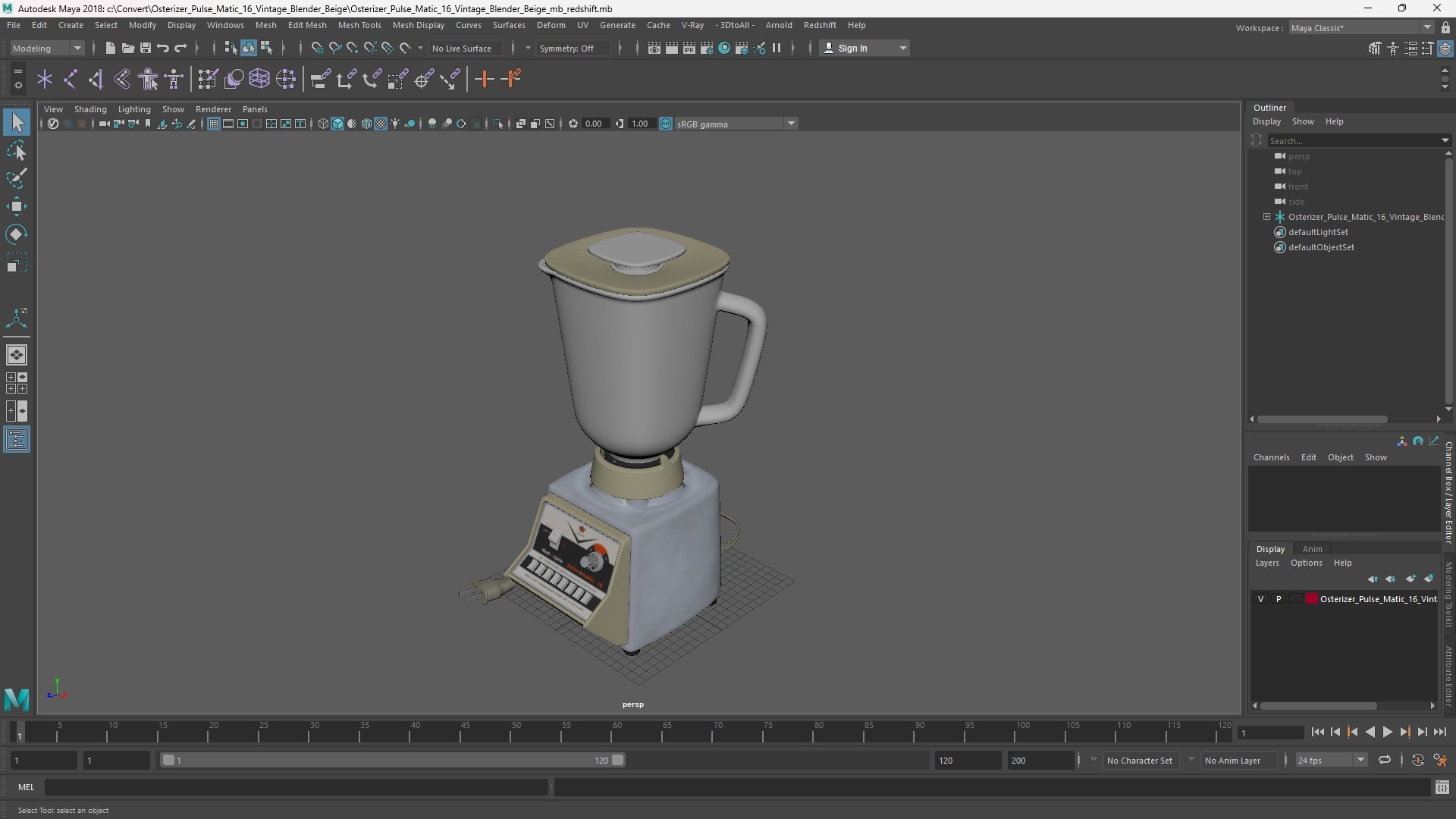Toggle loop playback icon
The width and height of the screenshot is (1456, 819).
coord(1385,760)
